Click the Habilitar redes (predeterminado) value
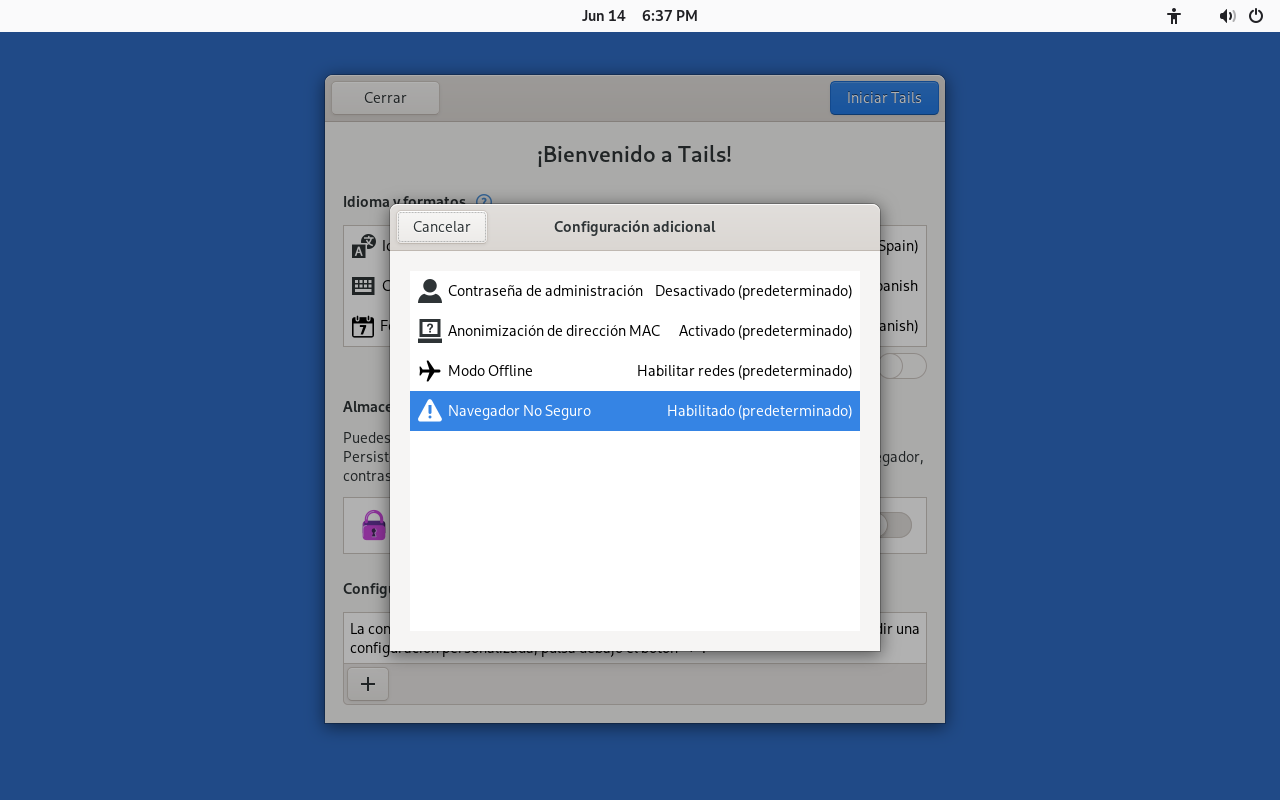The image size is (1280, 800). pos(744,371)
